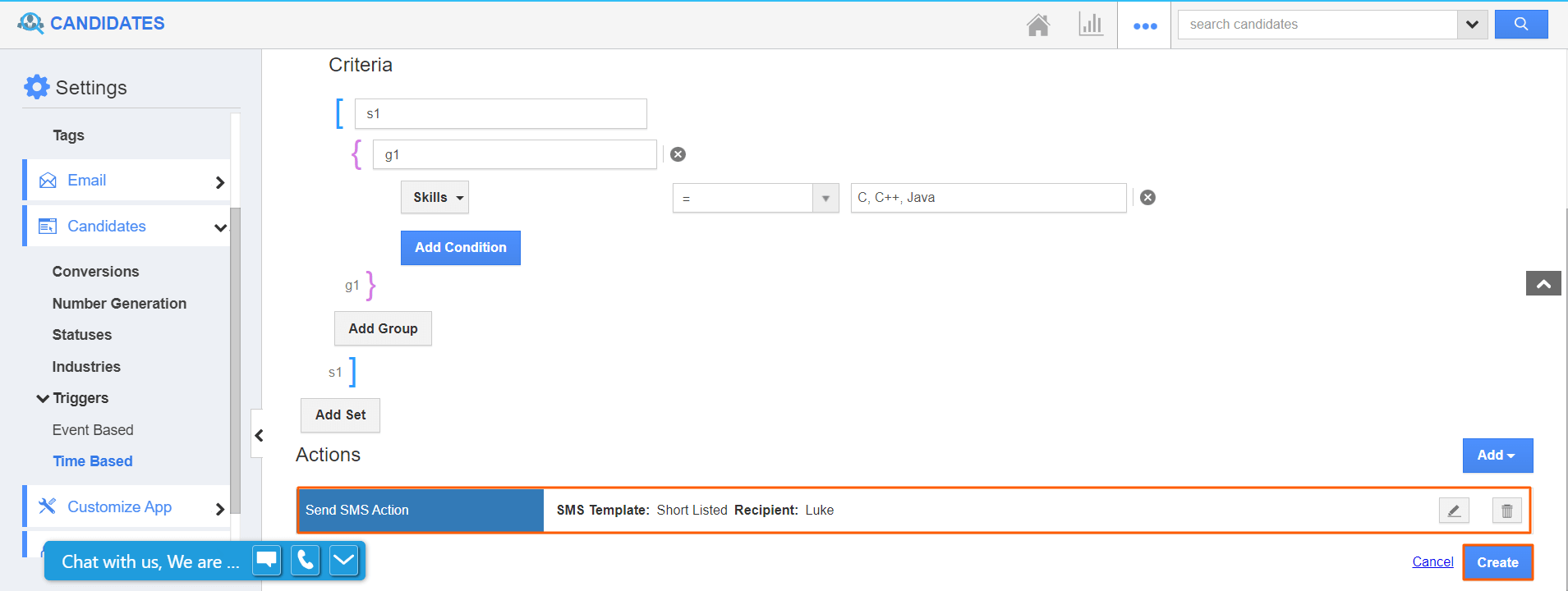Select Event Based under Triggers
Screen dimensions: 1568x591
[93, 430]
